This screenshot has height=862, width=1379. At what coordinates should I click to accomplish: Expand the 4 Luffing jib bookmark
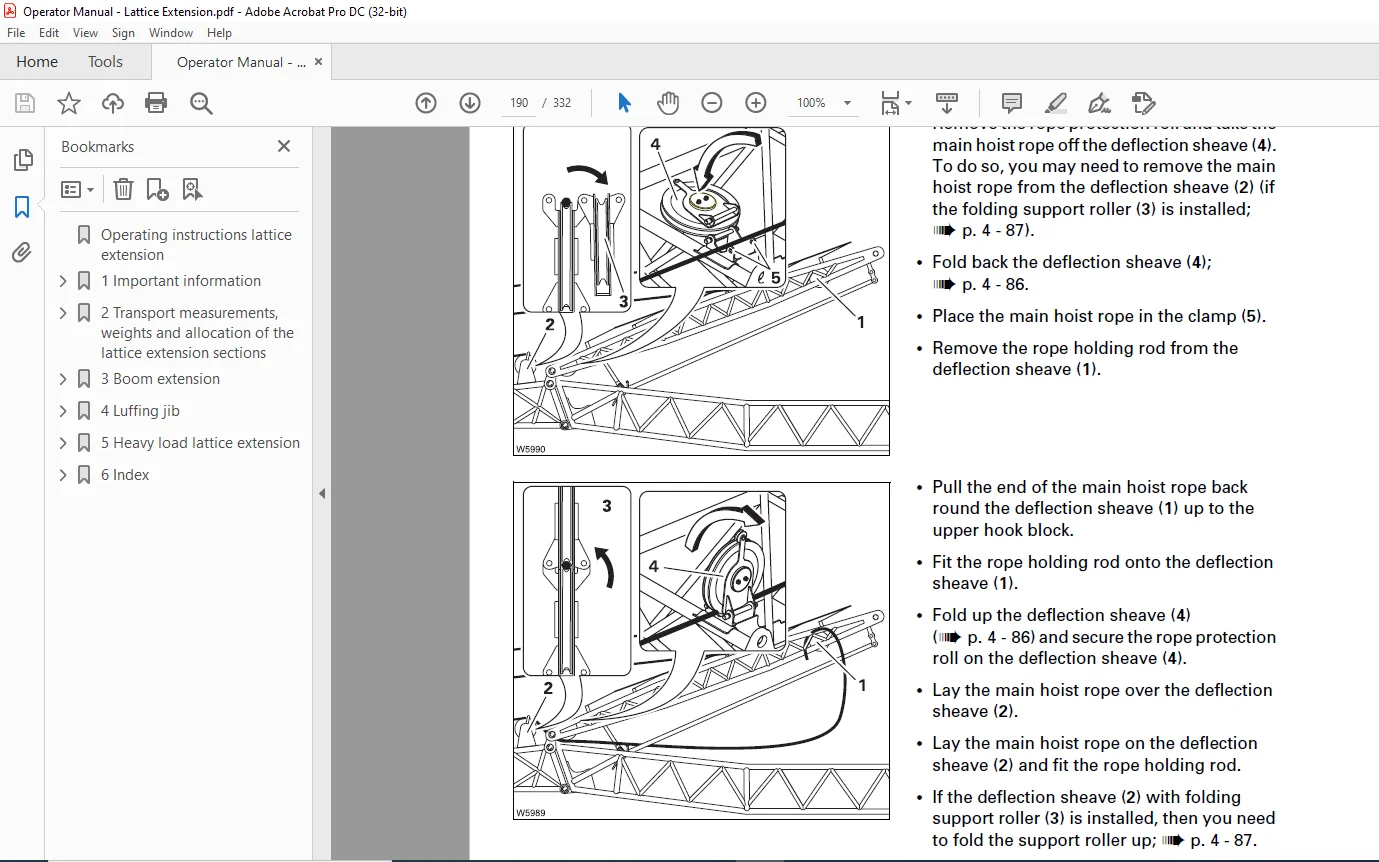point(63,411)
